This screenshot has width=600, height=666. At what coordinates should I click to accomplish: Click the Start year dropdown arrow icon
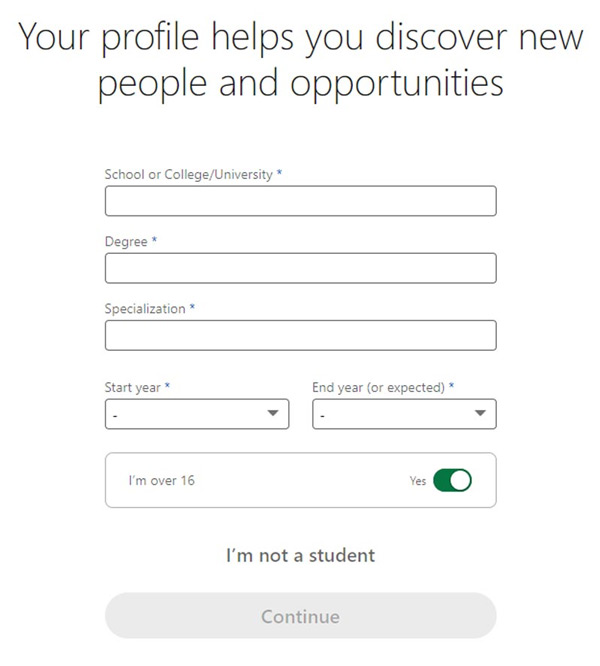(272, 413)
